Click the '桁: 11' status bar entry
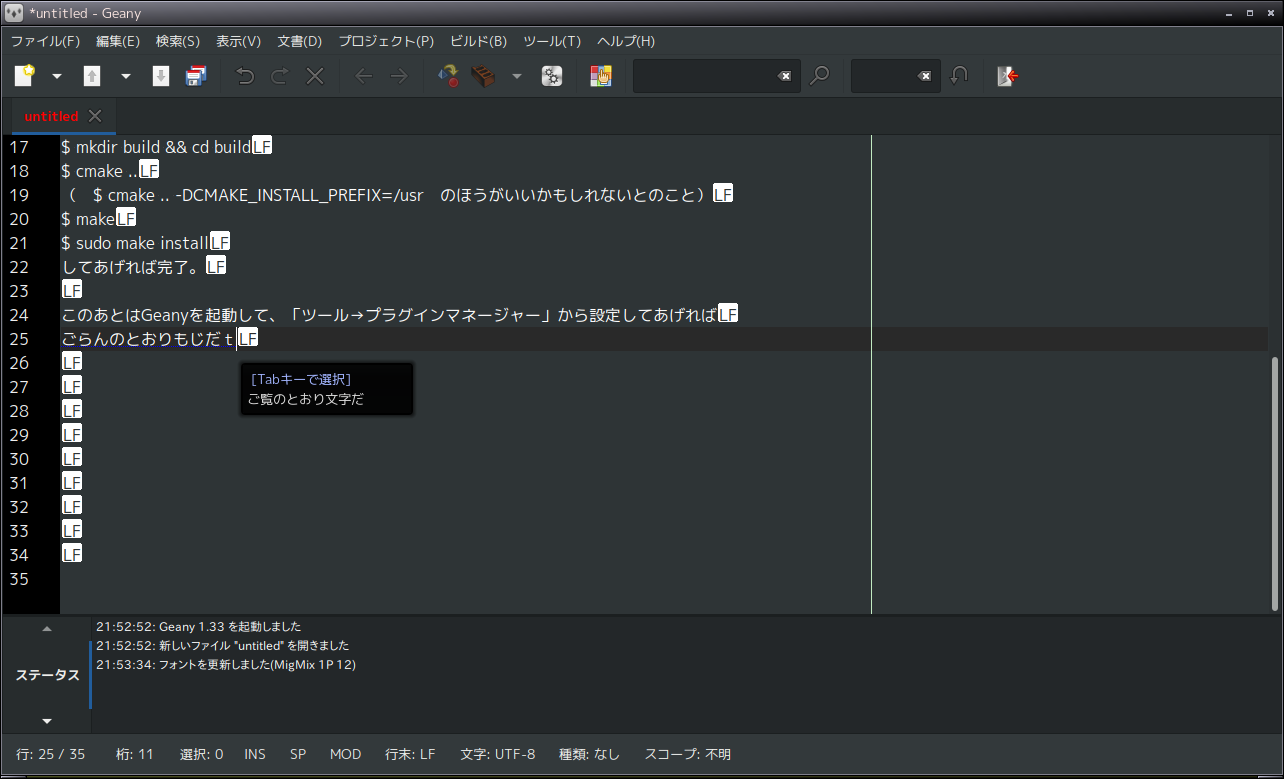Image resolution: width=1284 pixels, height=779 pixels. coord(135,754)
